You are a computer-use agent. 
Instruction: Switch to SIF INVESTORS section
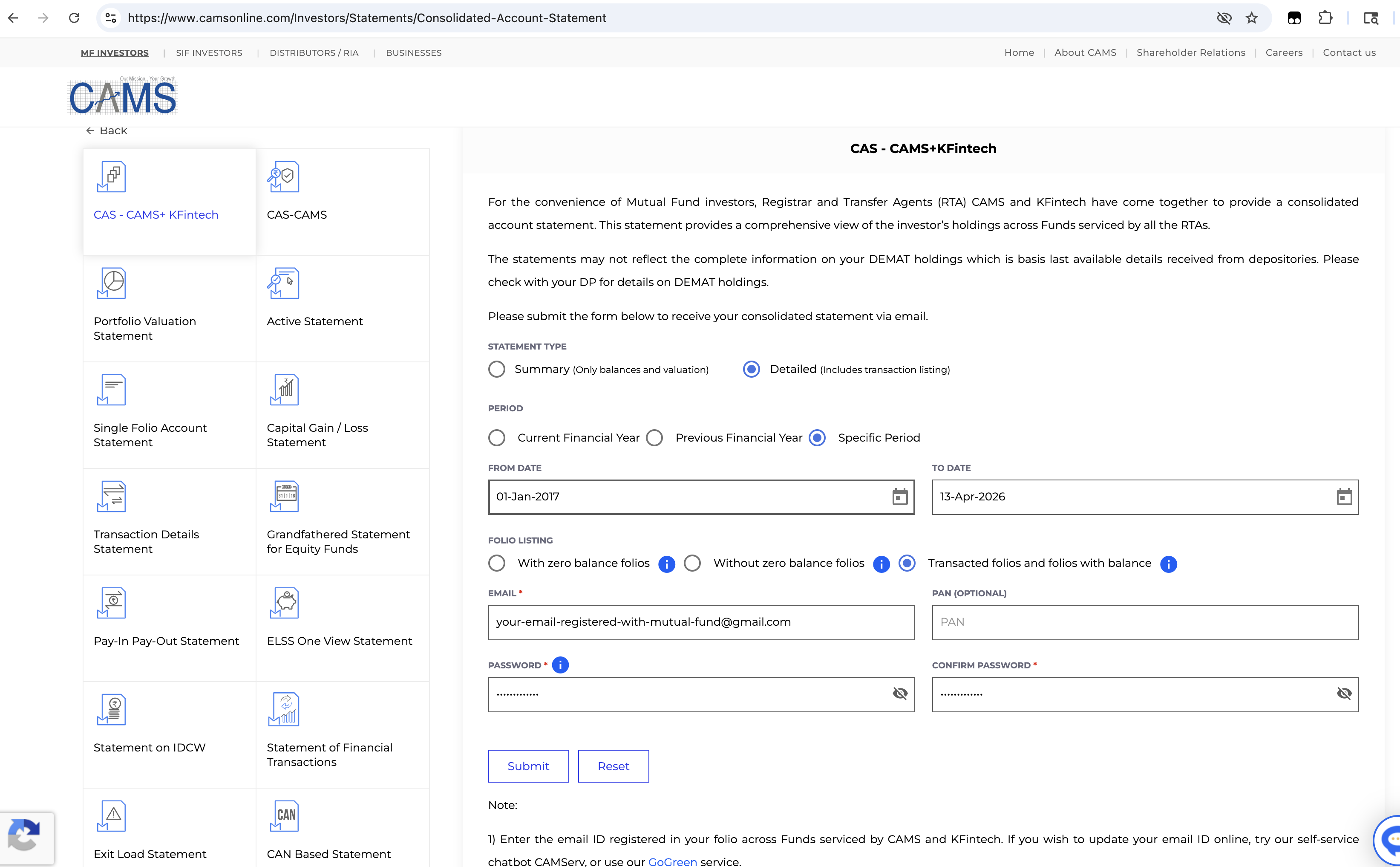(209, 53)
